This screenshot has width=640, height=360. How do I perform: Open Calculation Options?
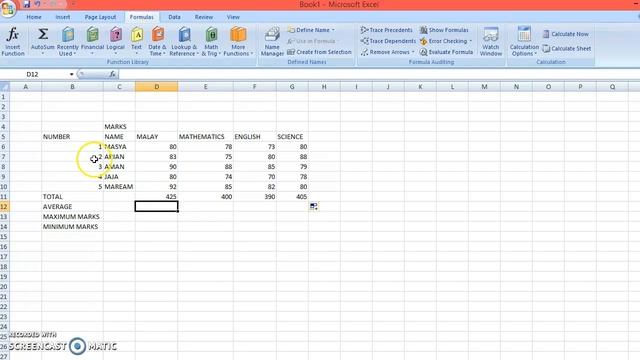(x=524, y=41)
